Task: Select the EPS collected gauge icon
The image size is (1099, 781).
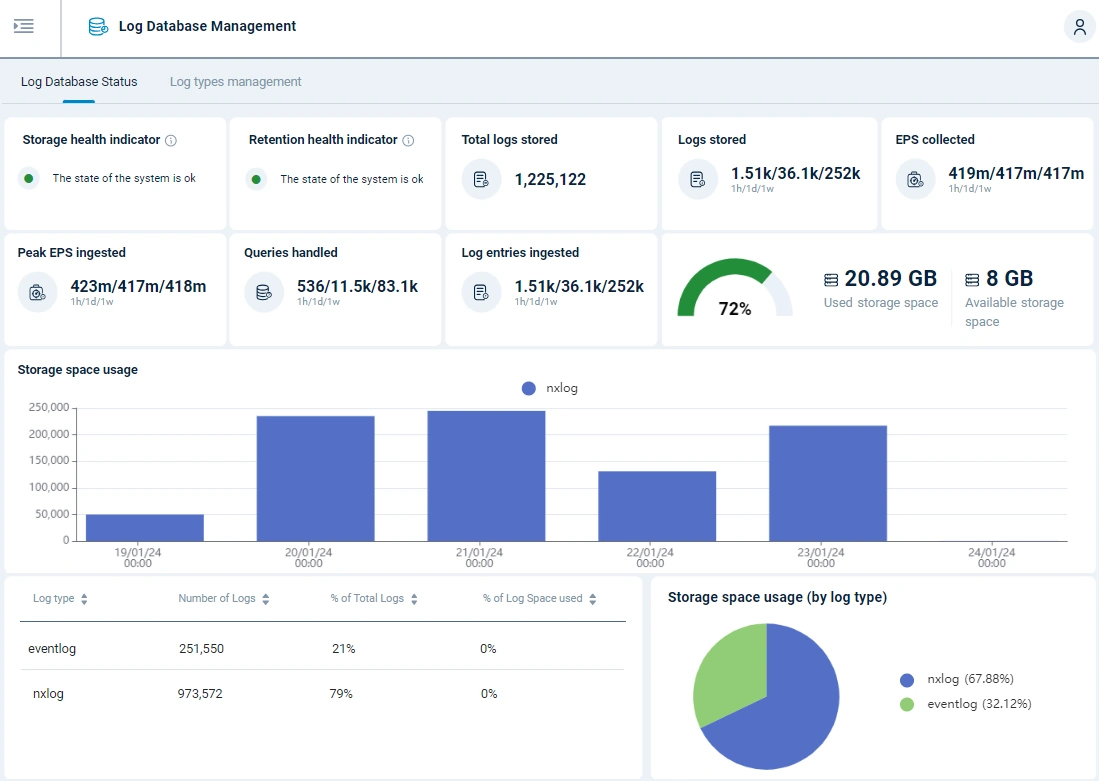Action: click(x=913, y=178)
